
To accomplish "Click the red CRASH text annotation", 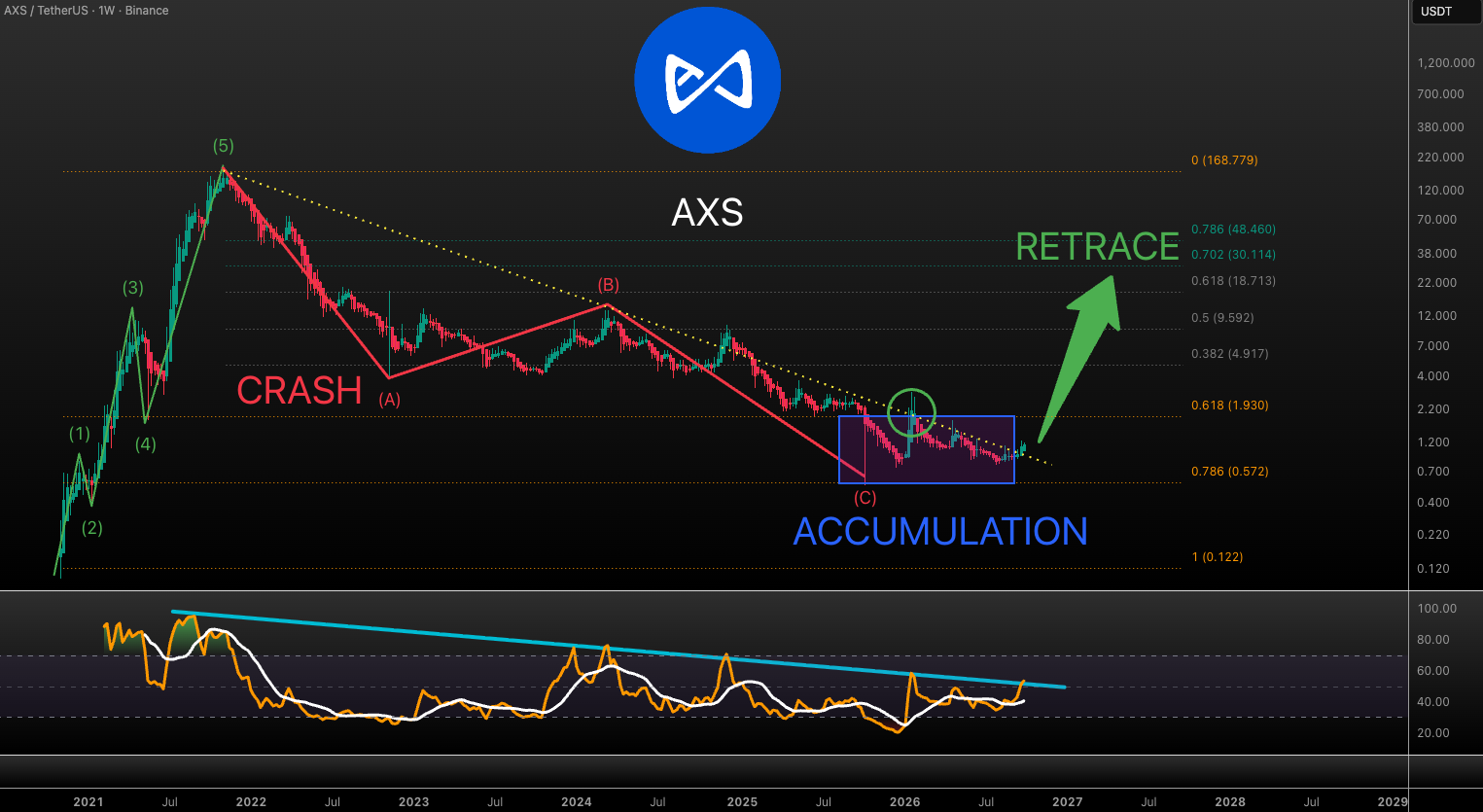I will [300, 391].
